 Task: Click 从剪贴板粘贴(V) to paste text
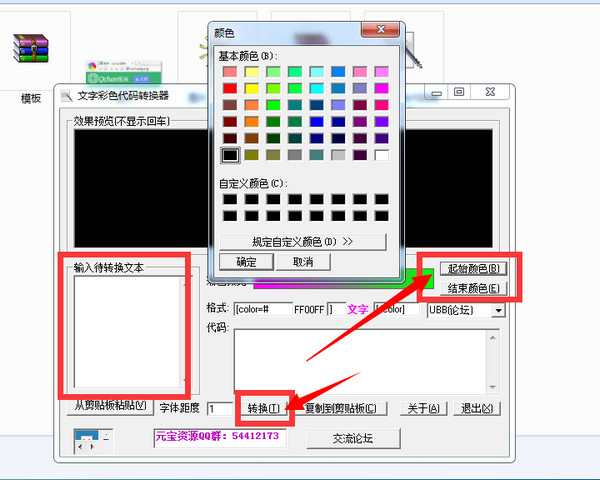(110, 407)
